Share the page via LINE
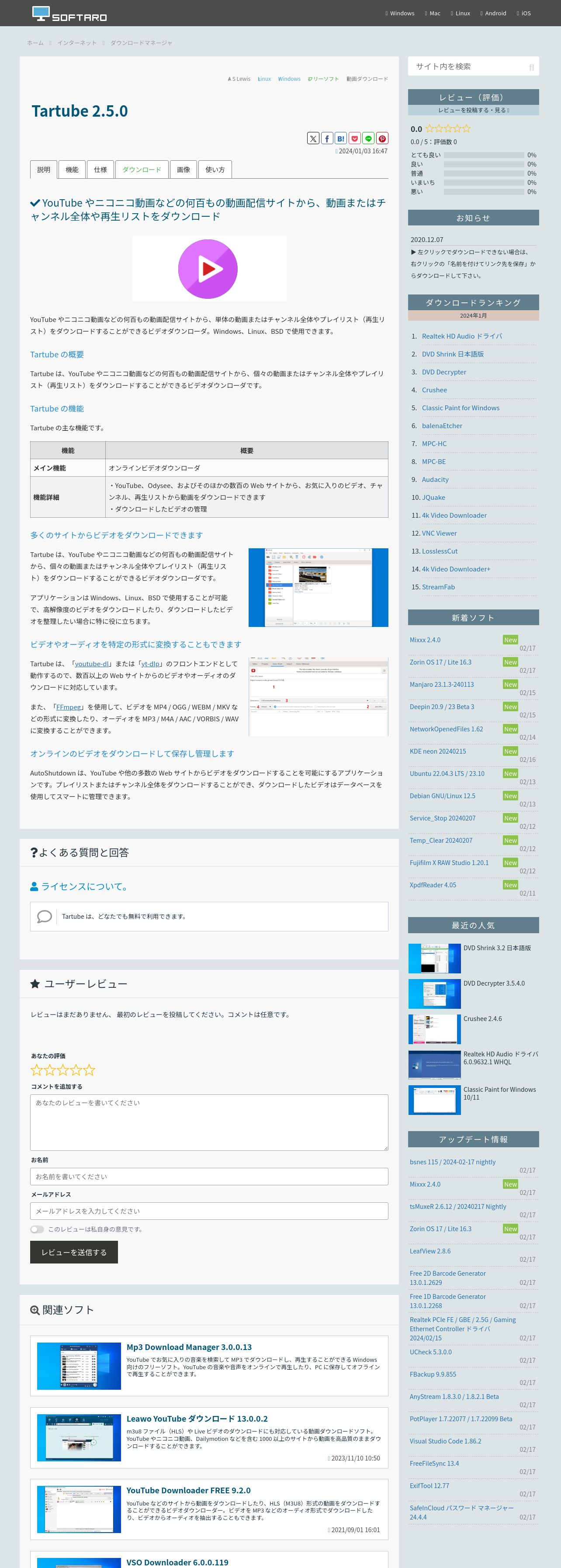561x1568 pixels. 369,138
